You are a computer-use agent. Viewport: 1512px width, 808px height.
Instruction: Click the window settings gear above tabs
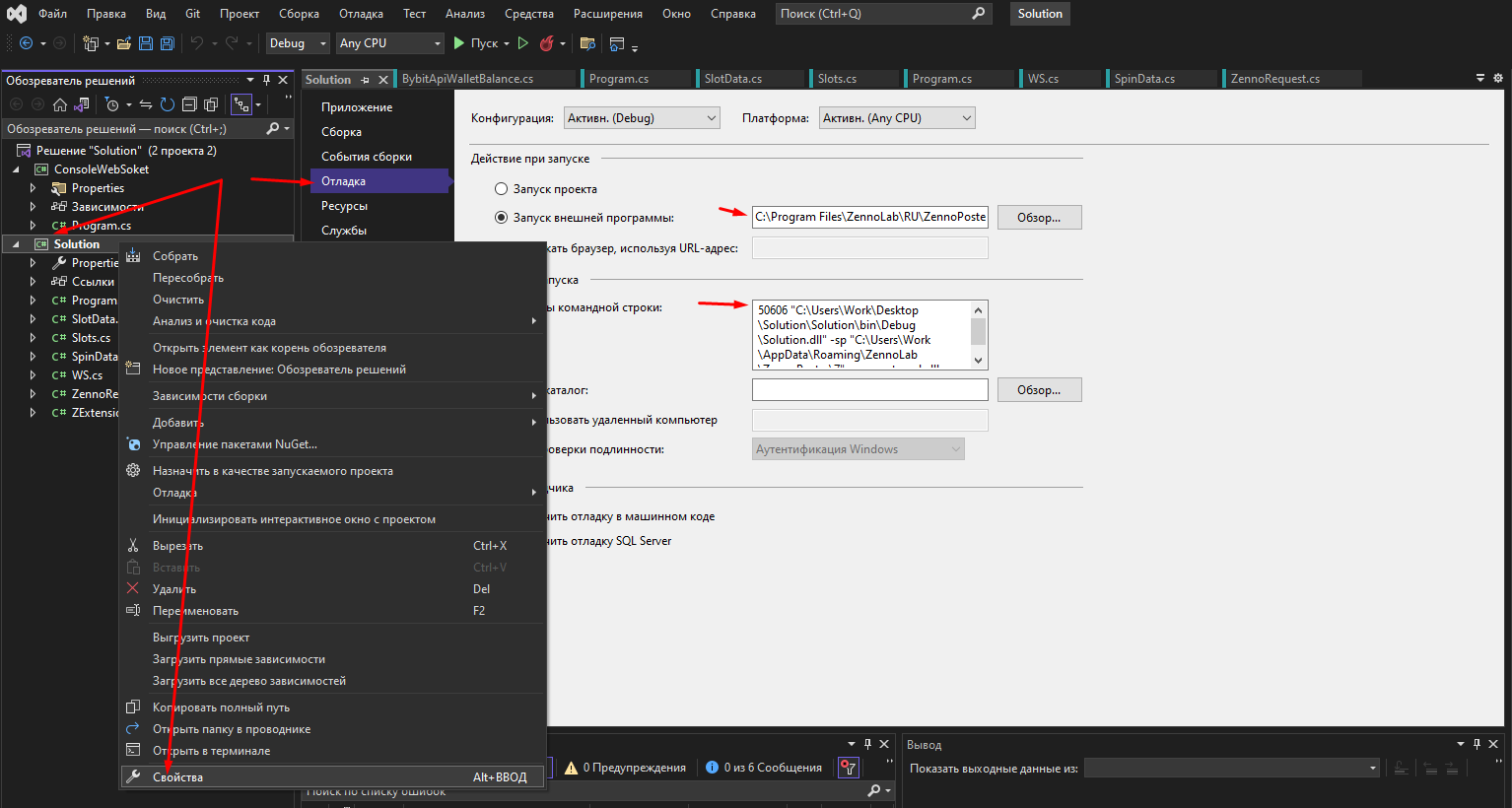[1498, 78]
